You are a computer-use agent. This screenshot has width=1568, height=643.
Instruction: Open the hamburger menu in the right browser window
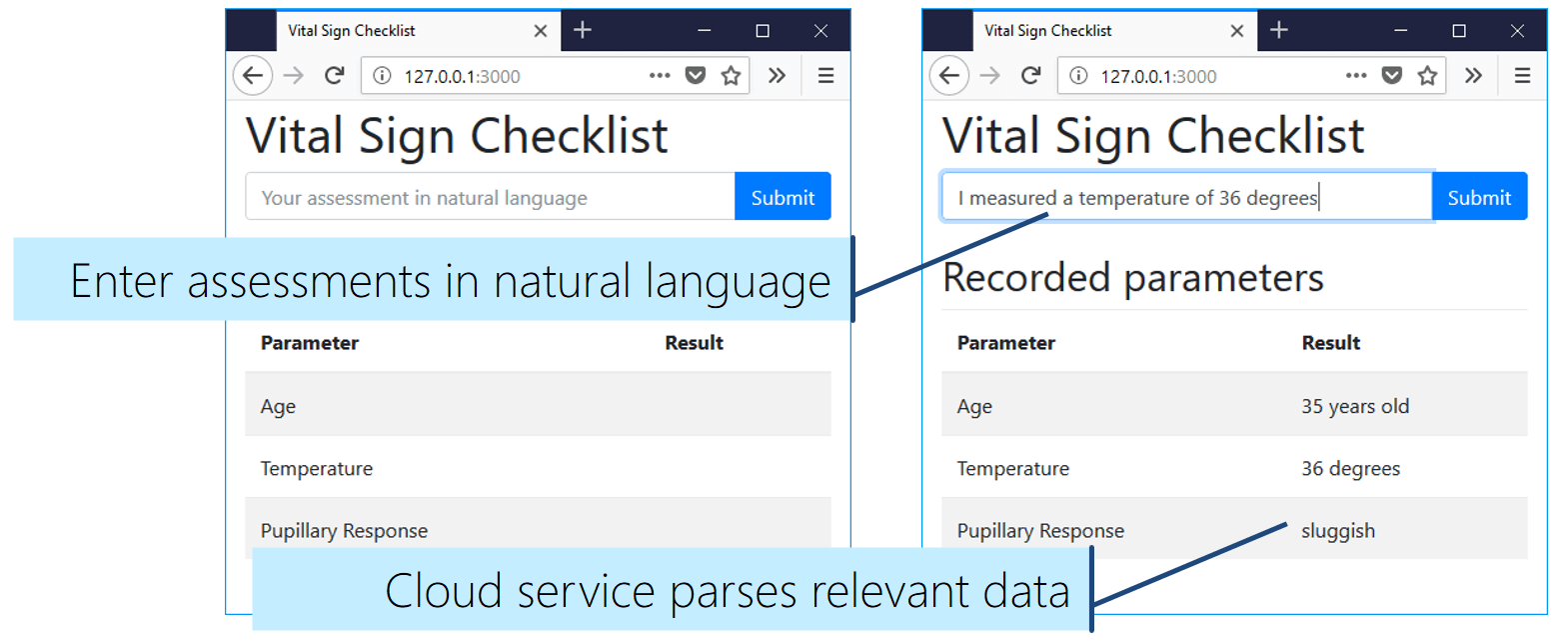(x=1522, y=76)
